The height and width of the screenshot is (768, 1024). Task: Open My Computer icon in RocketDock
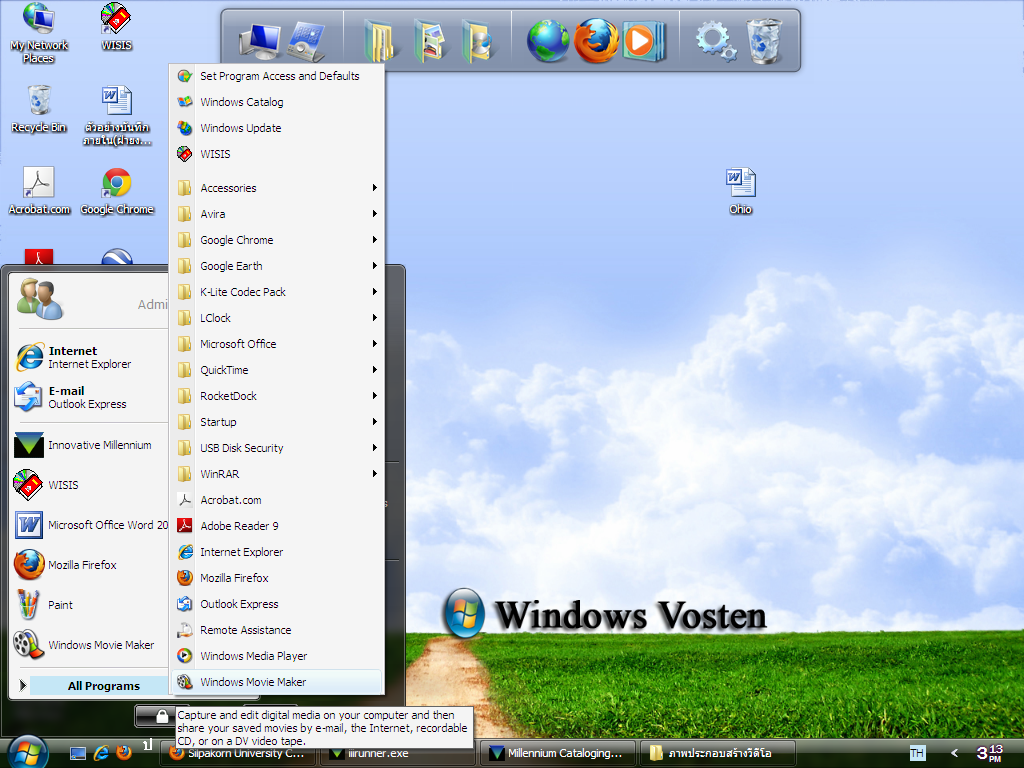[x=260, y=41]
